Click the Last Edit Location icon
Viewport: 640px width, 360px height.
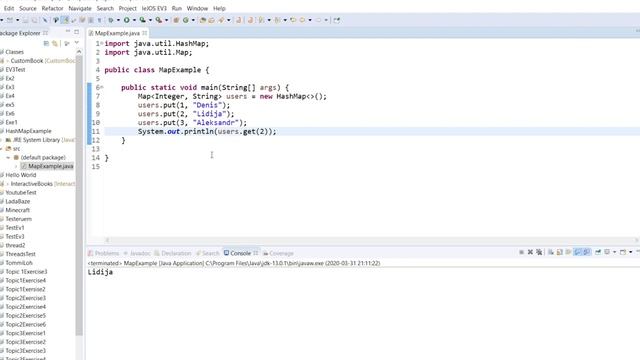pyautogui.click(x=293, y=20)
